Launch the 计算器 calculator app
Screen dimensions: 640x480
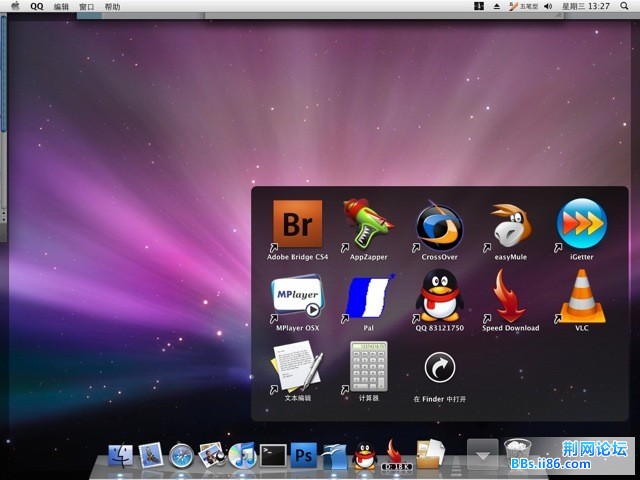click(x=368, y=367)
